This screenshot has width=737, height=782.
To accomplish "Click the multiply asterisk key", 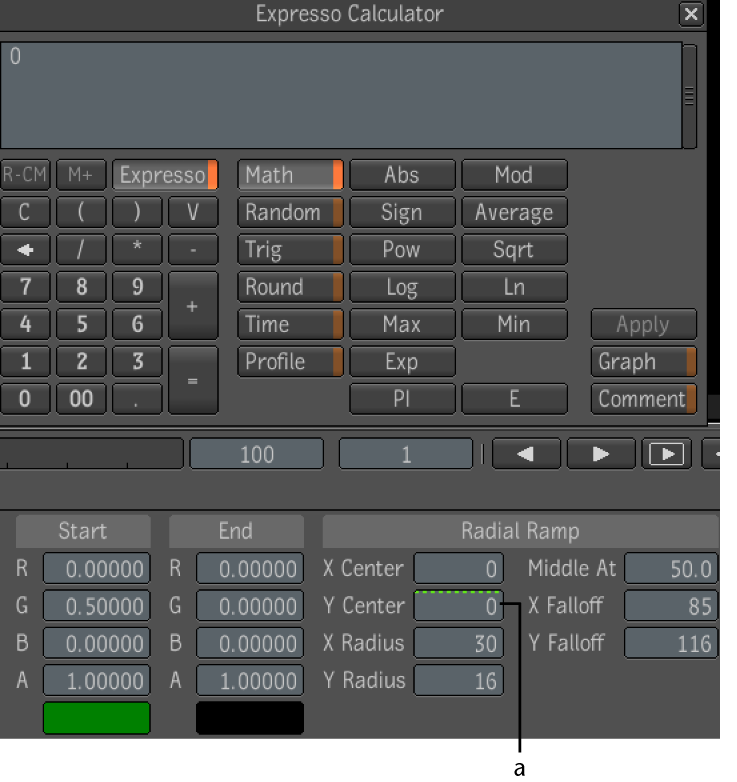I will click(137, 249).
